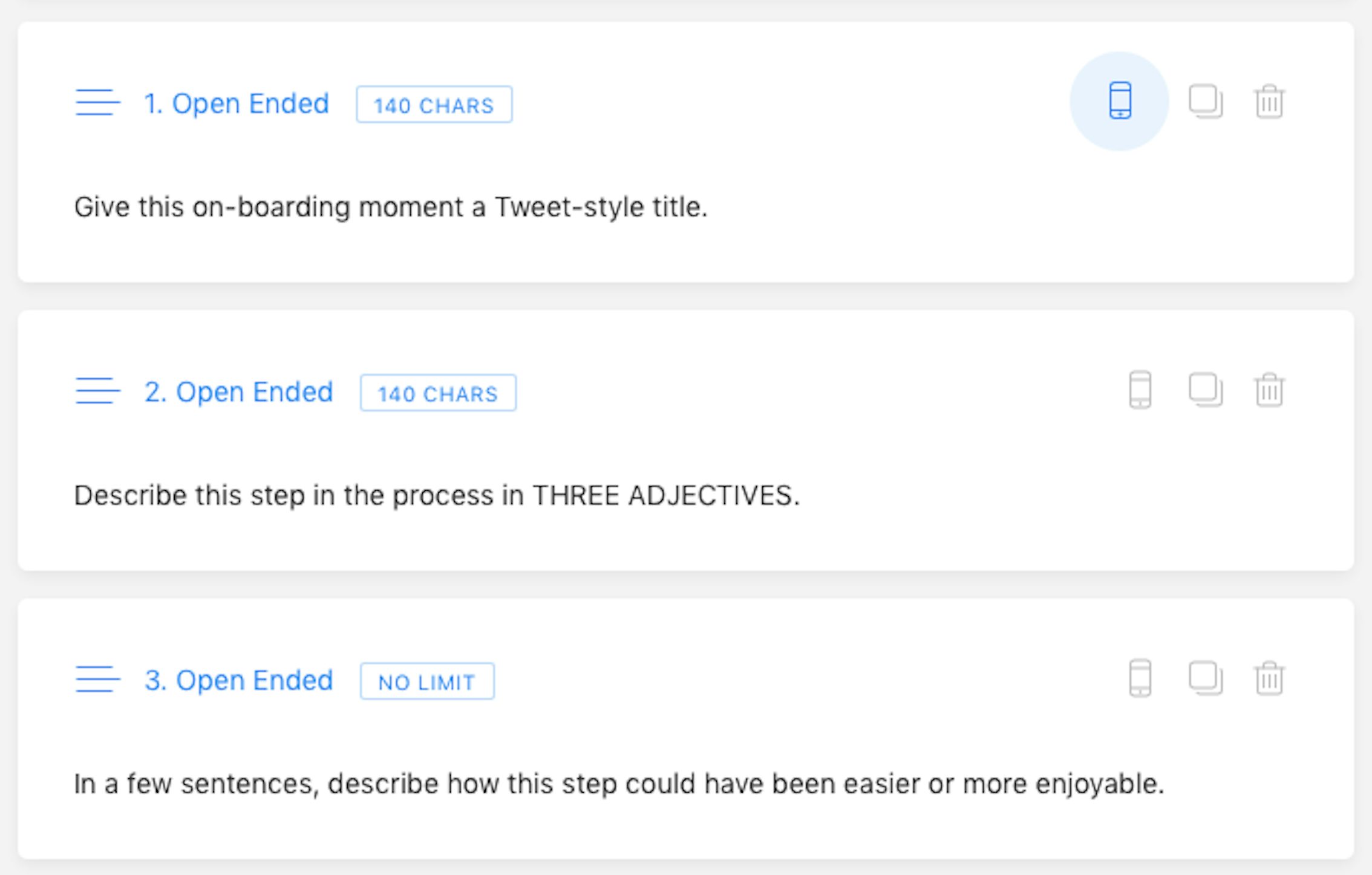Toggle mobile preview for question 1
1372x875 pixels.
(x=1120, y=101)
